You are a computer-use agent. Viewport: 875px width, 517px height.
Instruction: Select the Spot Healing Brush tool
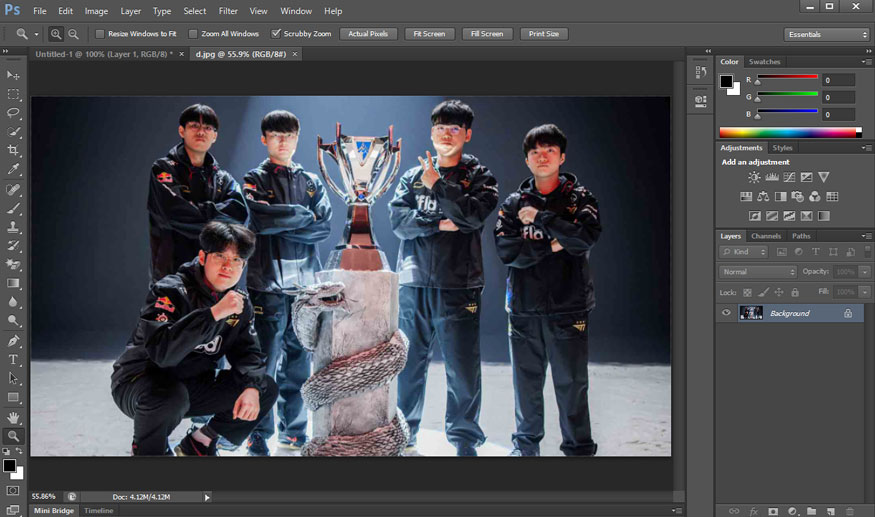click(13, 190)
